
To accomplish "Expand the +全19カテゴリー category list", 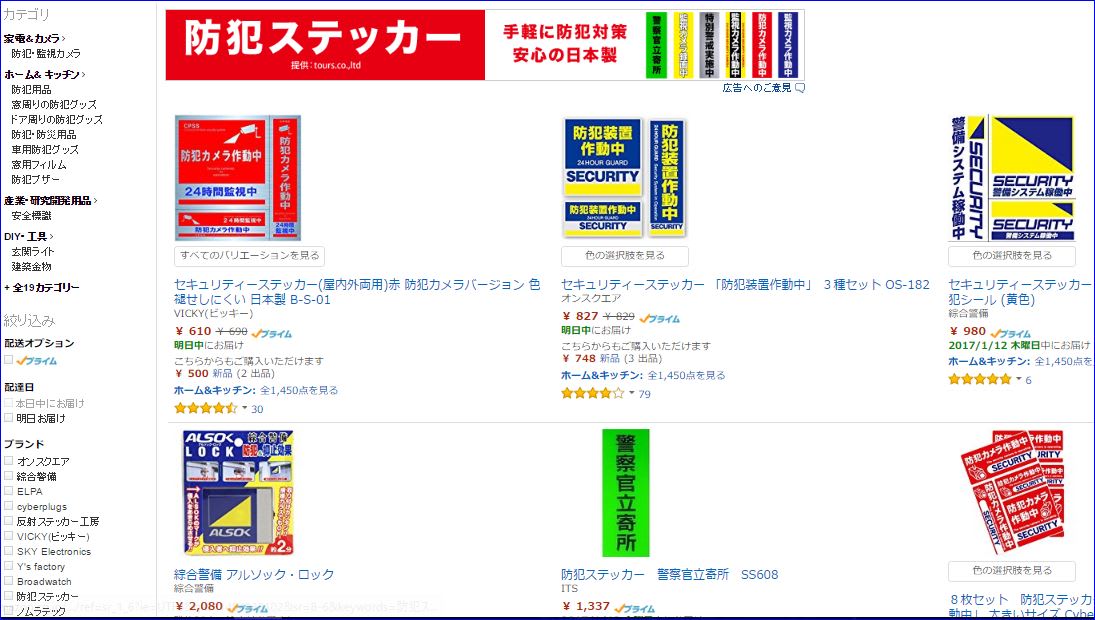I will click(x=42, y=287).
